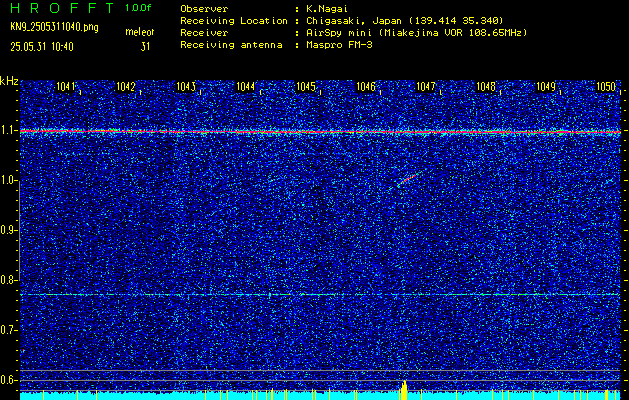Click the kHz axis unit label
The height and width of the screenshot is (400, 629).
click(9, 81)
